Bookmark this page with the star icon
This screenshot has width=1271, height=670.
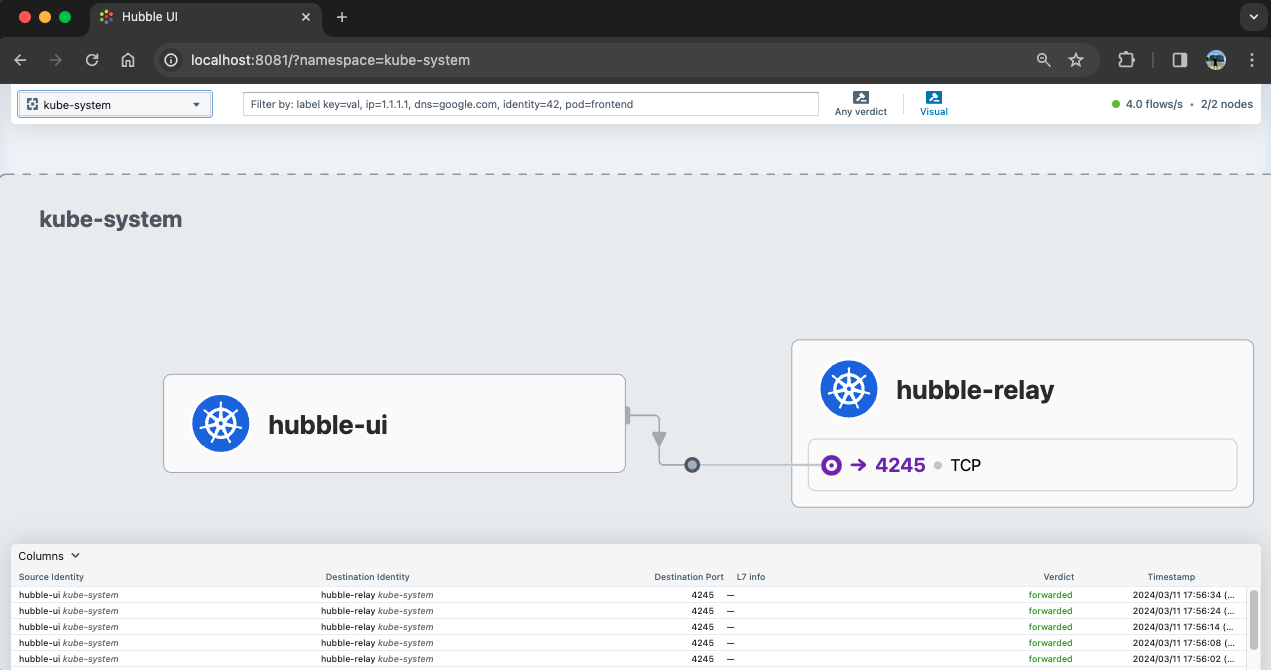1076,60
